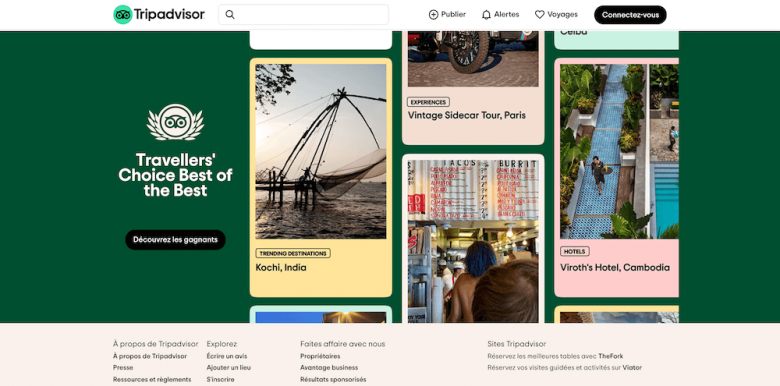Click the Travellers' Choice Best of the Best heading
This screenshot has height=386, width=780.
point(175,175)
